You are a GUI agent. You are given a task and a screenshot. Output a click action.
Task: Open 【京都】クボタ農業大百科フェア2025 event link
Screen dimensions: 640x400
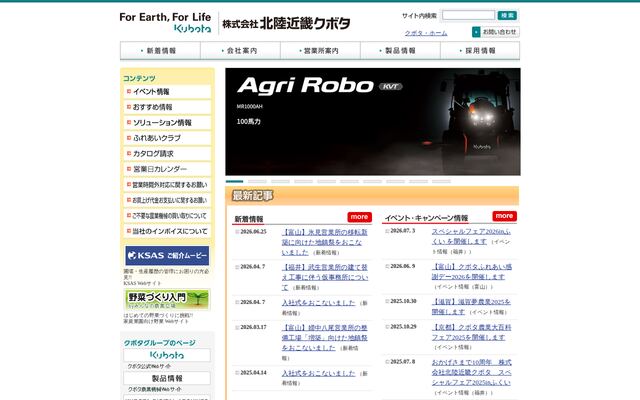click(471, 333)
